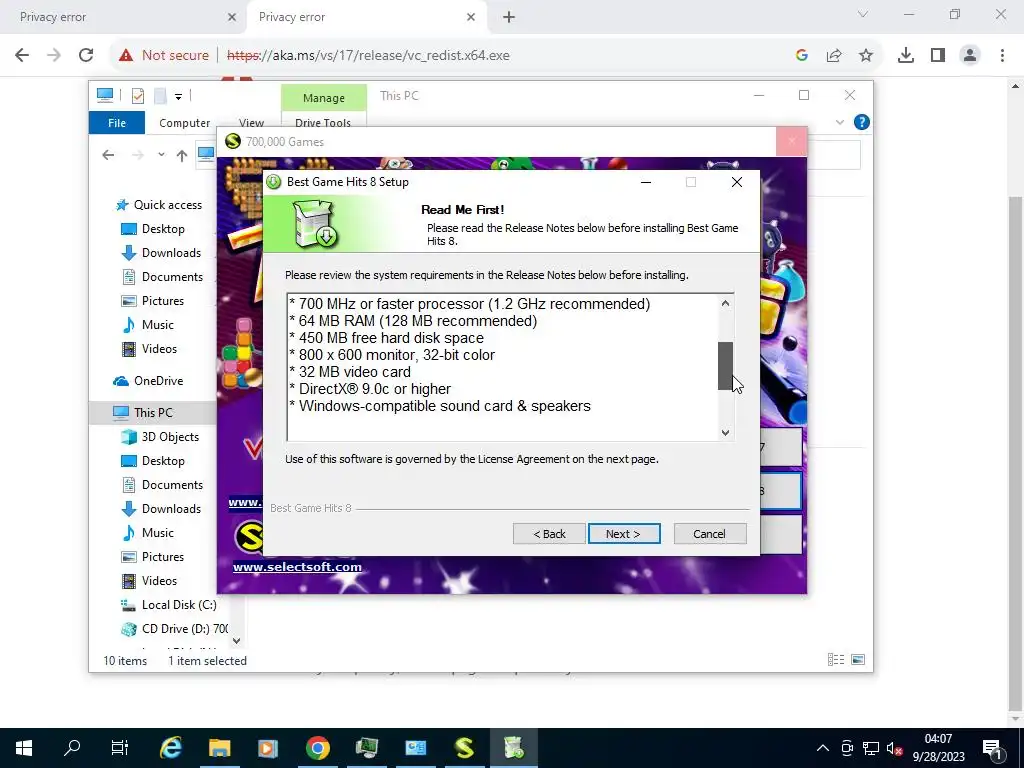Click the Not secure warning indicator
The image size is (1024, 768).
[164, 55]
